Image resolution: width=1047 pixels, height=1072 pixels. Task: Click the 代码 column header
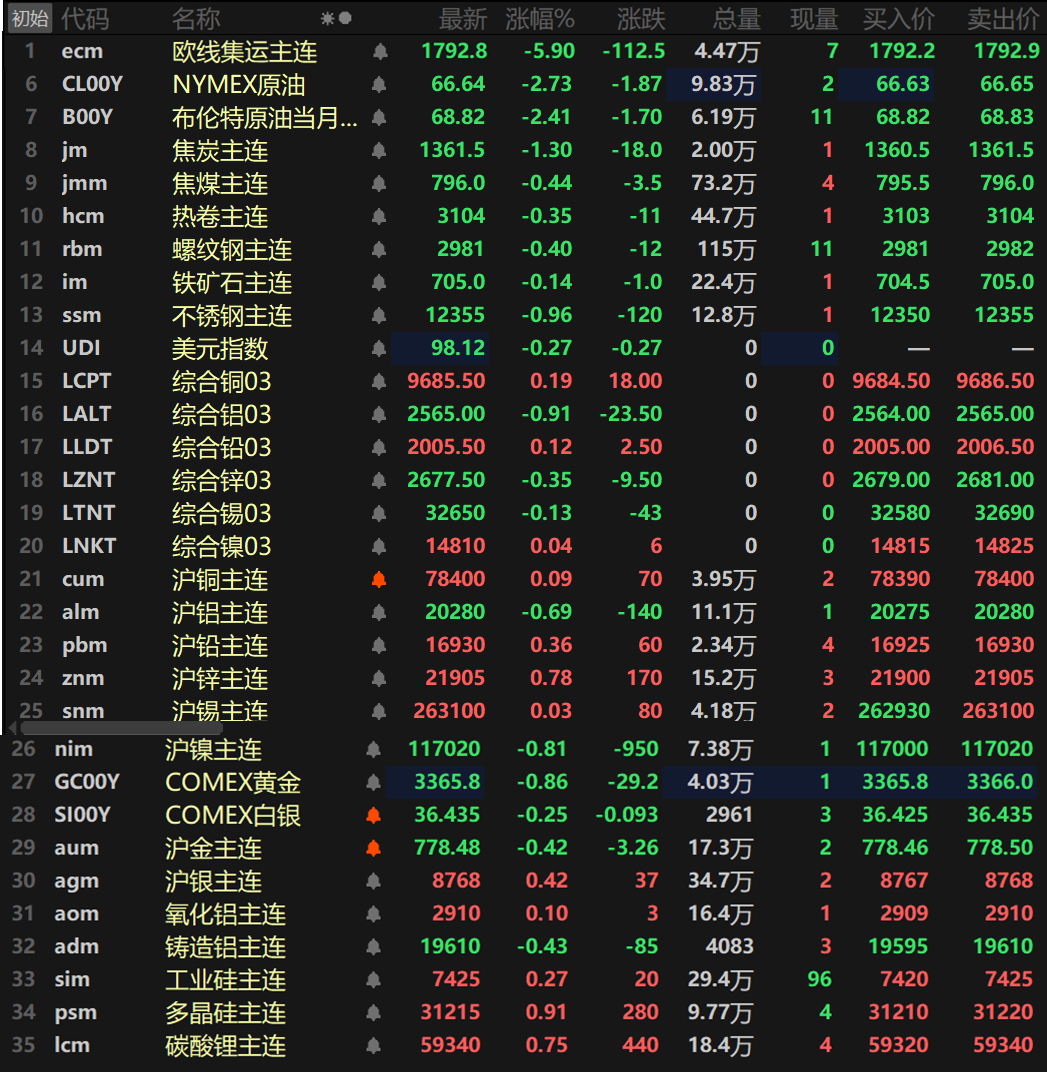[x=85, y=19]
